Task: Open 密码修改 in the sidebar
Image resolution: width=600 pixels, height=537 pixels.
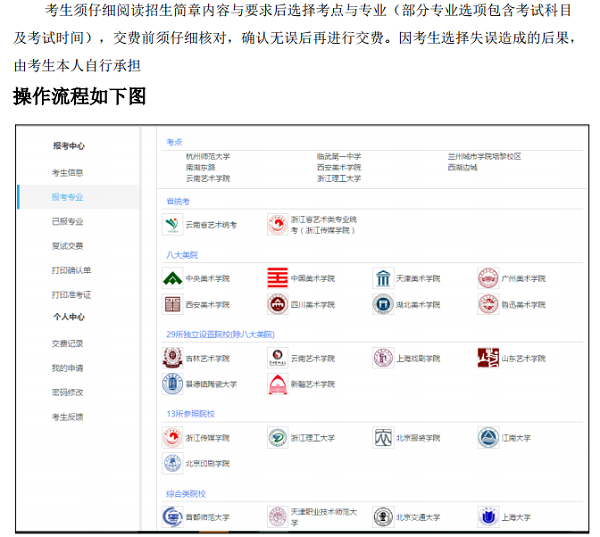Action: pyautogui.click(x=67, y=392)
